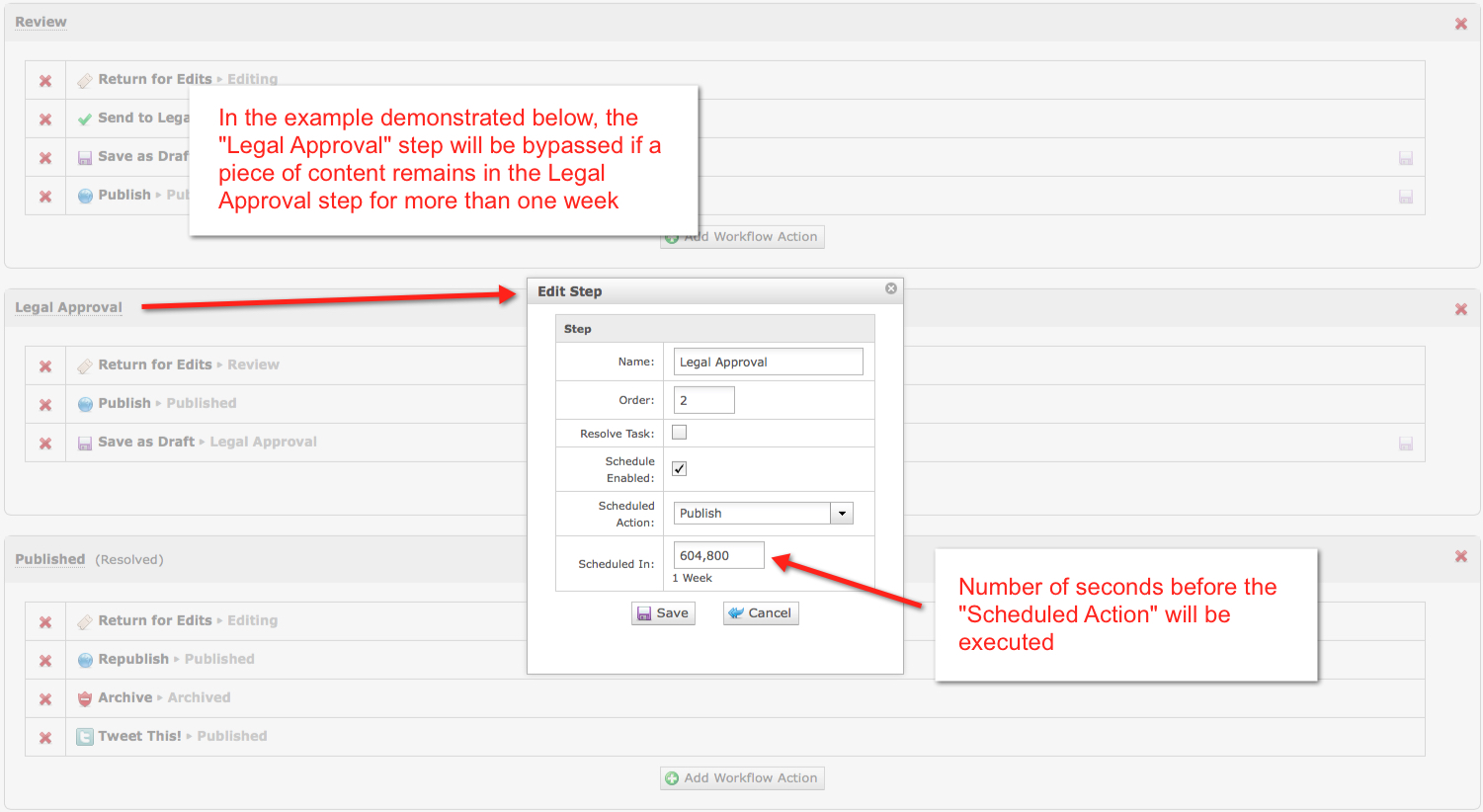Screen dimensions: 1483x812
Task: Click save icon at right of Legal Approval draft row
Action: click(x=1405, y=445)
